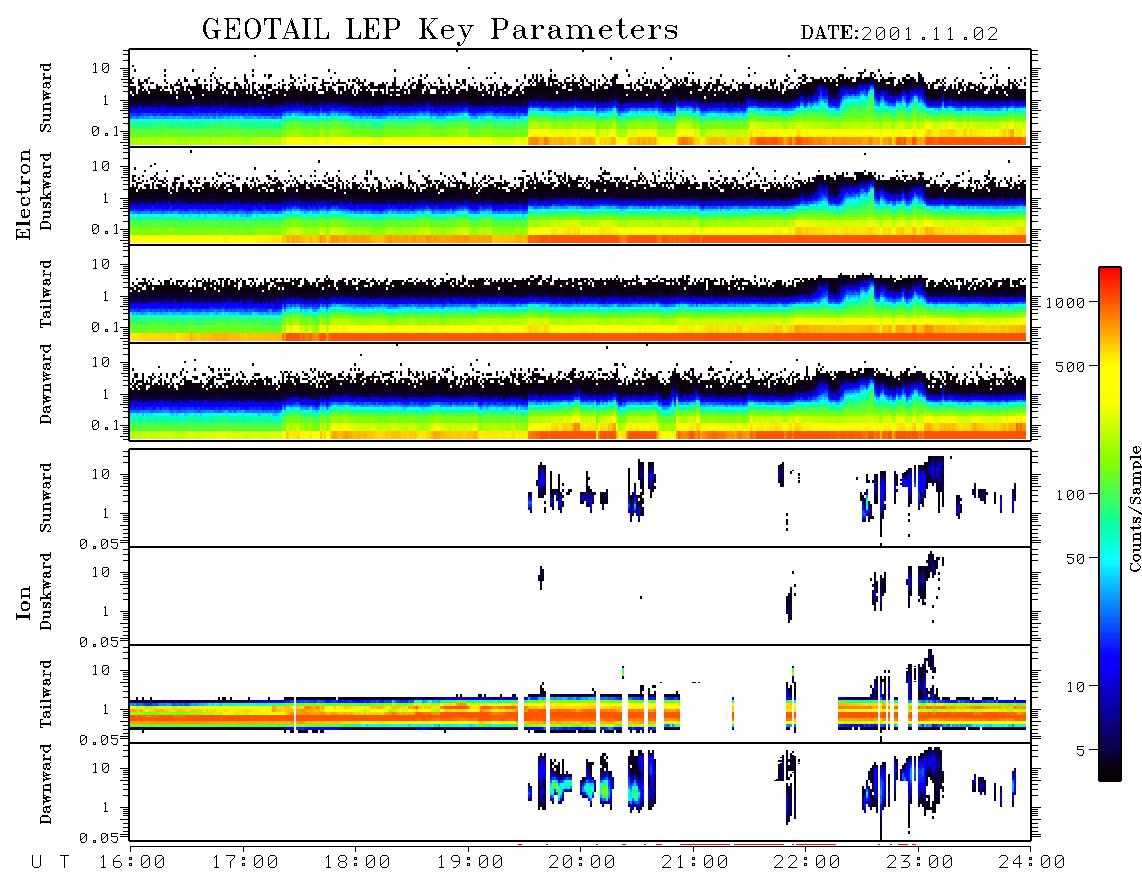Image resolution: width=1142 pixels, height=880 pixels.
Task: Click the vertical "Electron" group label
Action: point(24,194)
